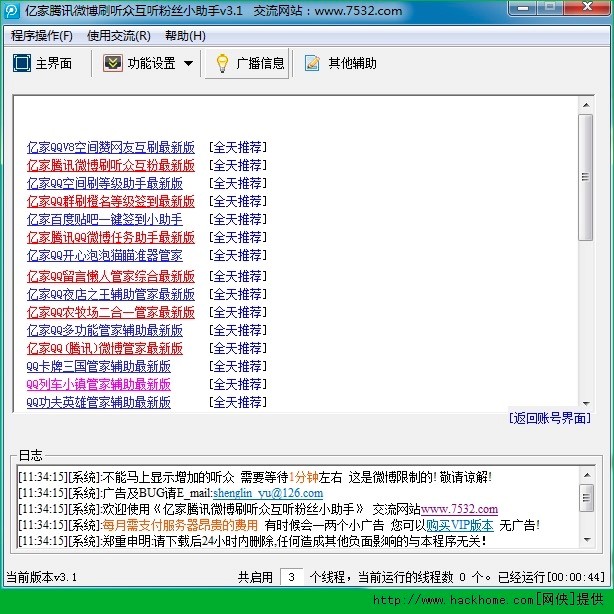The width and height of the screenshot is (614, 614).
Task: Click up arrow of log scrollbar
Action: [587, 475]
